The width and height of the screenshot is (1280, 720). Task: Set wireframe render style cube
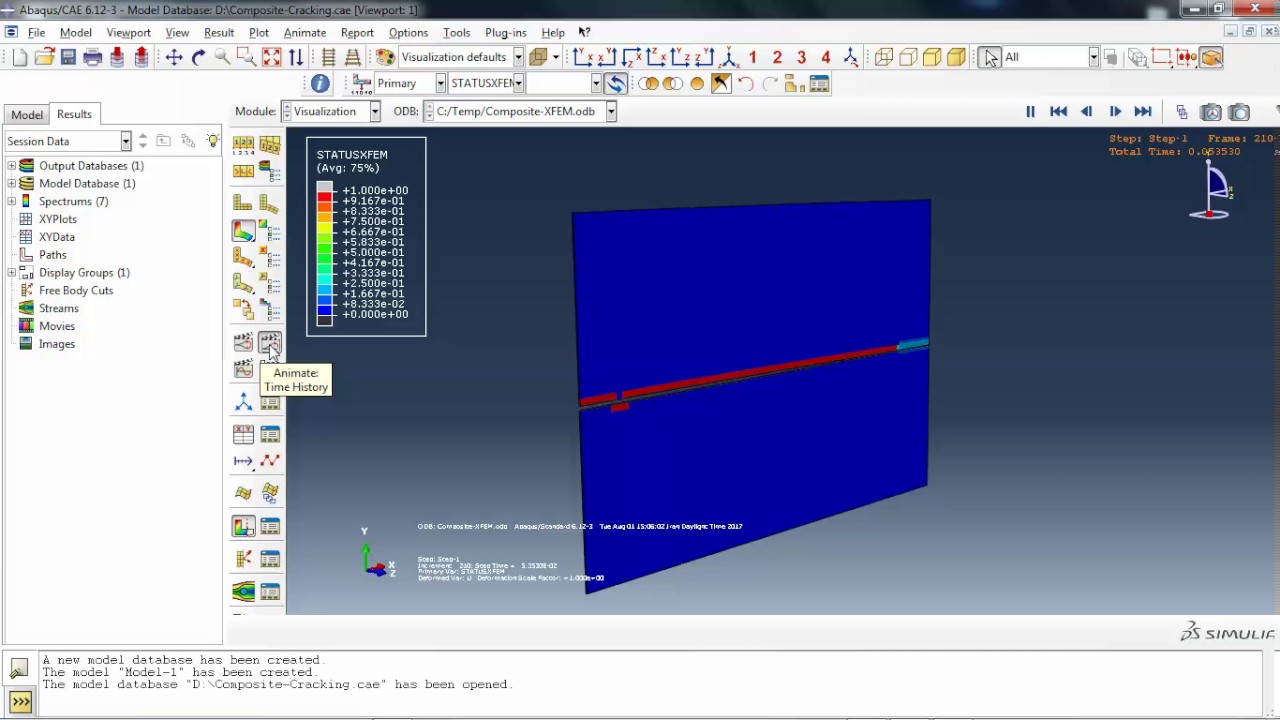pos(884,58)
